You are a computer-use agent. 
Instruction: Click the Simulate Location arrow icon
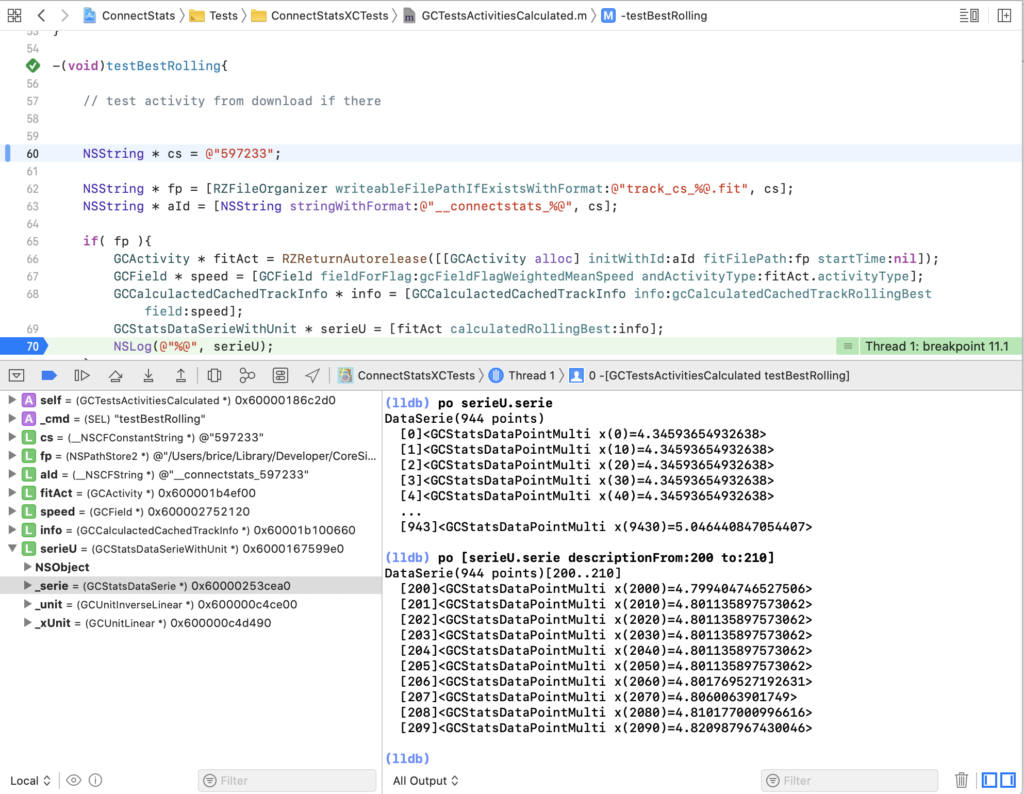[x=313, y=375]
